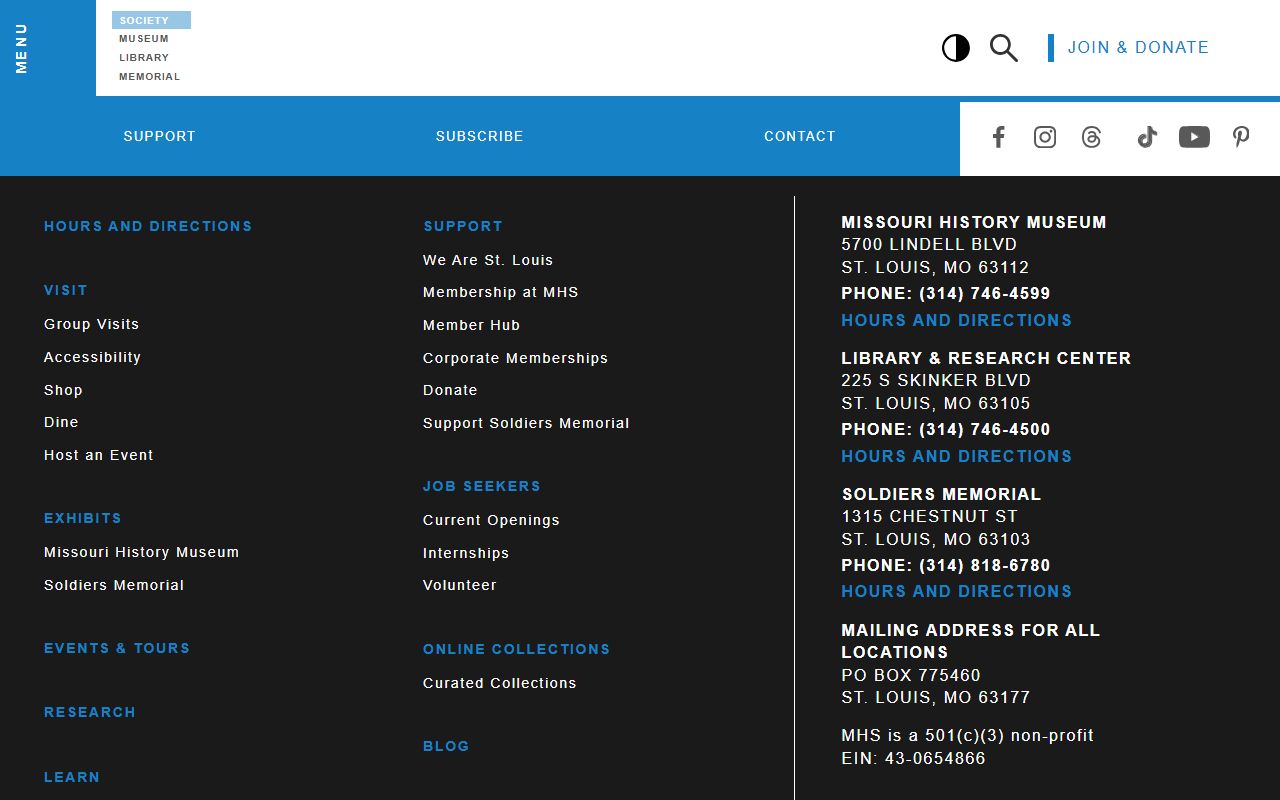Open the Accessibility page link
1280x800 pixels.
tap(93, 357)
